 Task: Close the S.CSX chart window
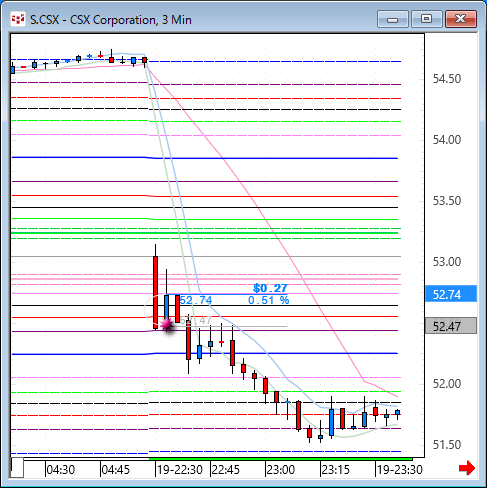pos(461,19)
